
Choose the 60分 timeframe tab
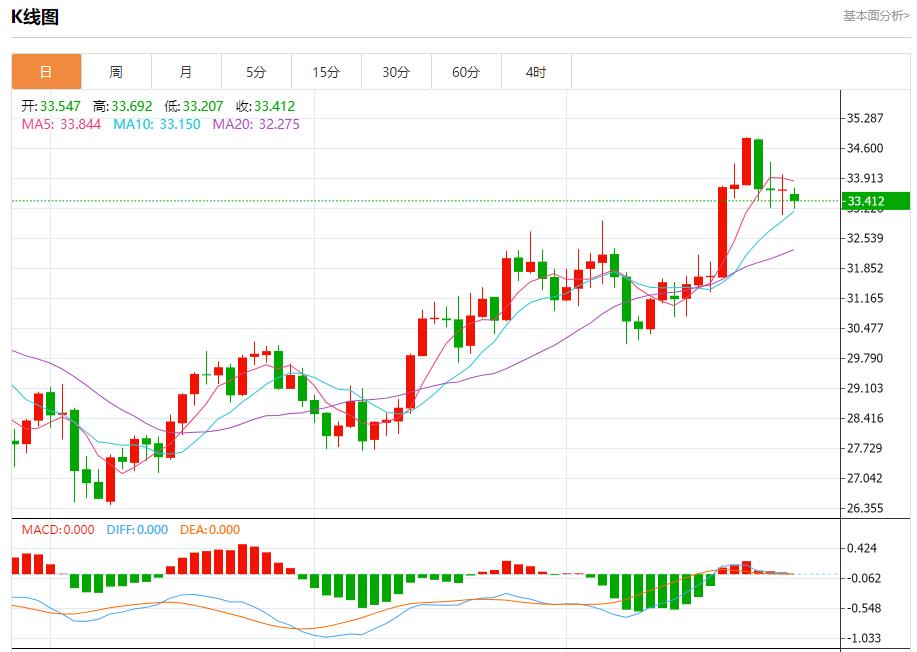[466, 72]
